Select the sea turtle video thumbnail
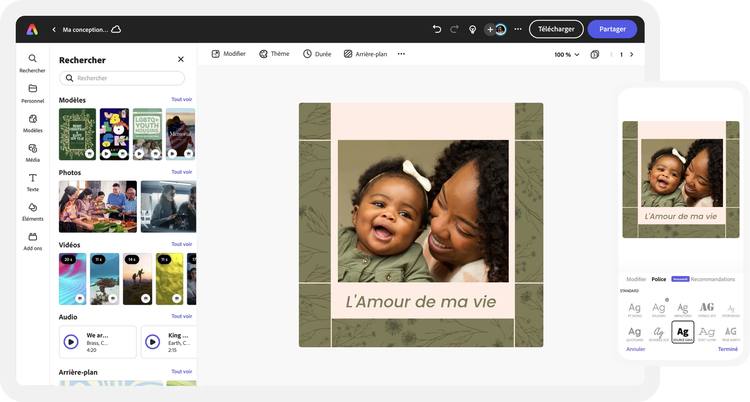The width and height of the screenshot is (750, 402). coord(105,279)
